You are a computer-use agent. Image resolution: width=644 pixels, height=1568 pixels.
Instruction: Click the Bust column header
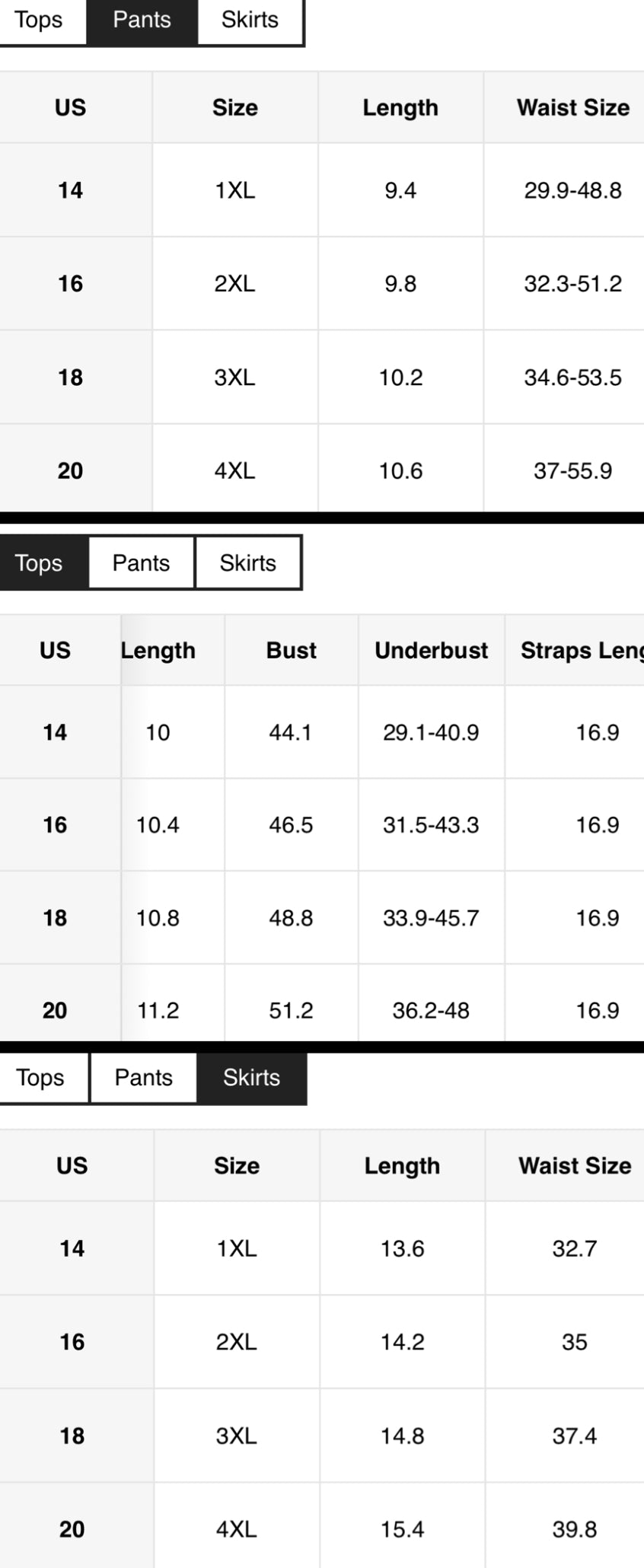coord(291,651)
